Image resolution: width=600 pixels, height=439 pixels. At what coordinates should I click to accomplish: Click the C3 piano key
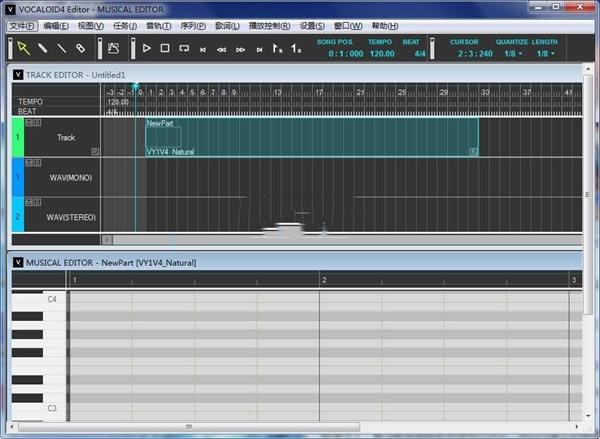(39, 409)
